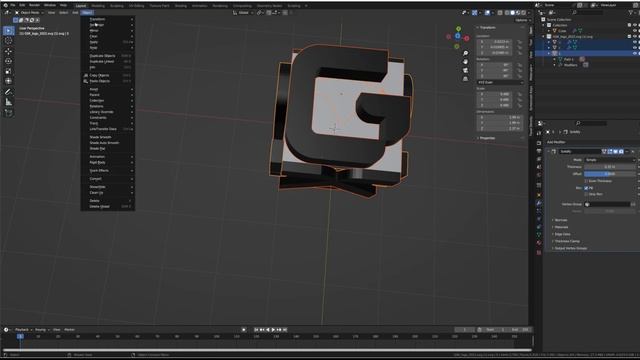Toggle Solidify modifier show in viewport
Viewport: 640px width, 360px height.
coord(616,151)
